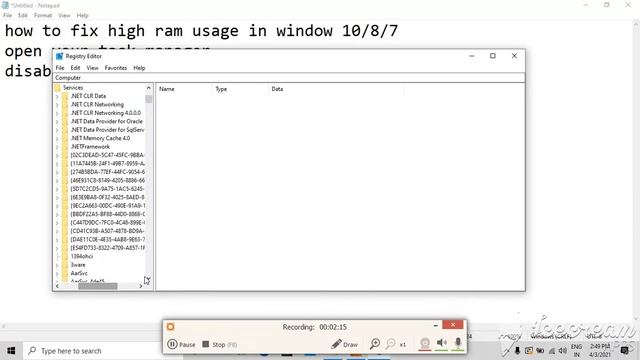Open the Windows Start menu

click(x=11, y=351)
